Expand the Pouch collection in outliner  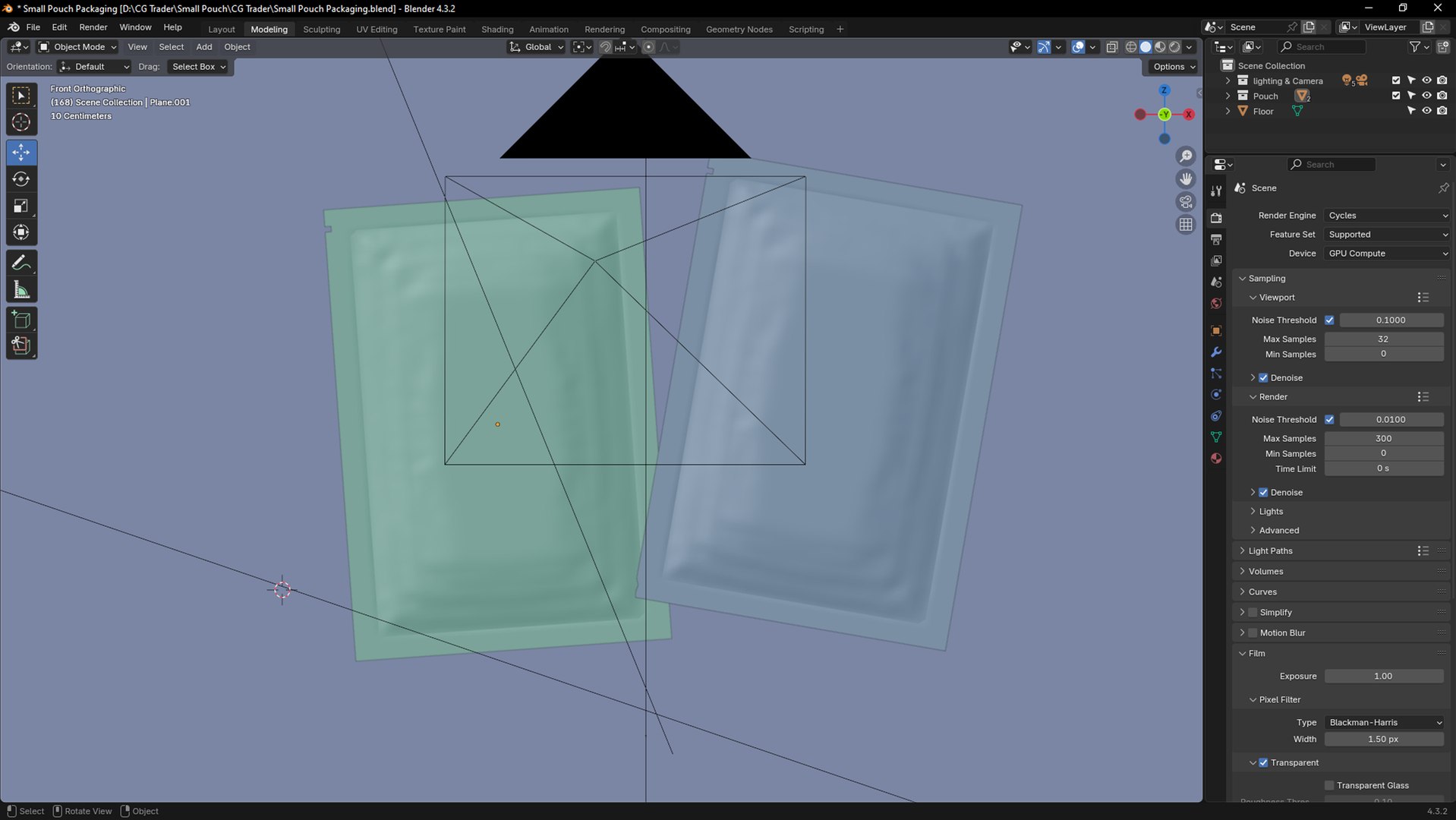(1228, 96)
